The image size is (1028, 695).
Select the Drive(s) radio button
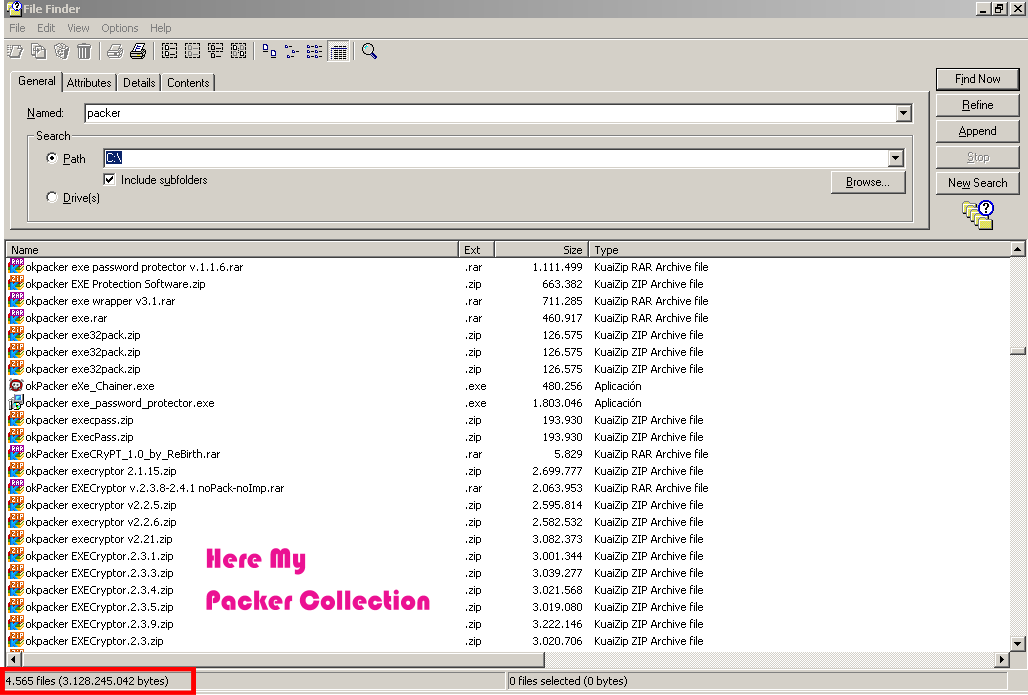[x=52, y=198]
